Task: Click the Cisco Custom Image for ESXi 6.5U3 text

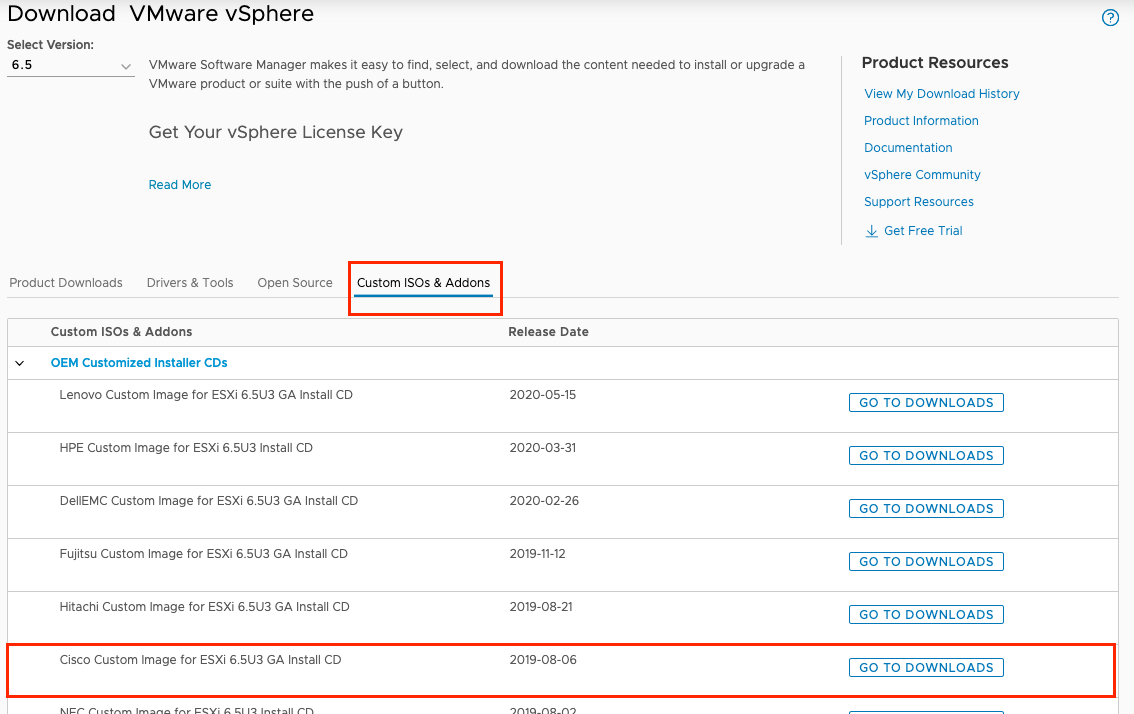Action: coord(200,660)
